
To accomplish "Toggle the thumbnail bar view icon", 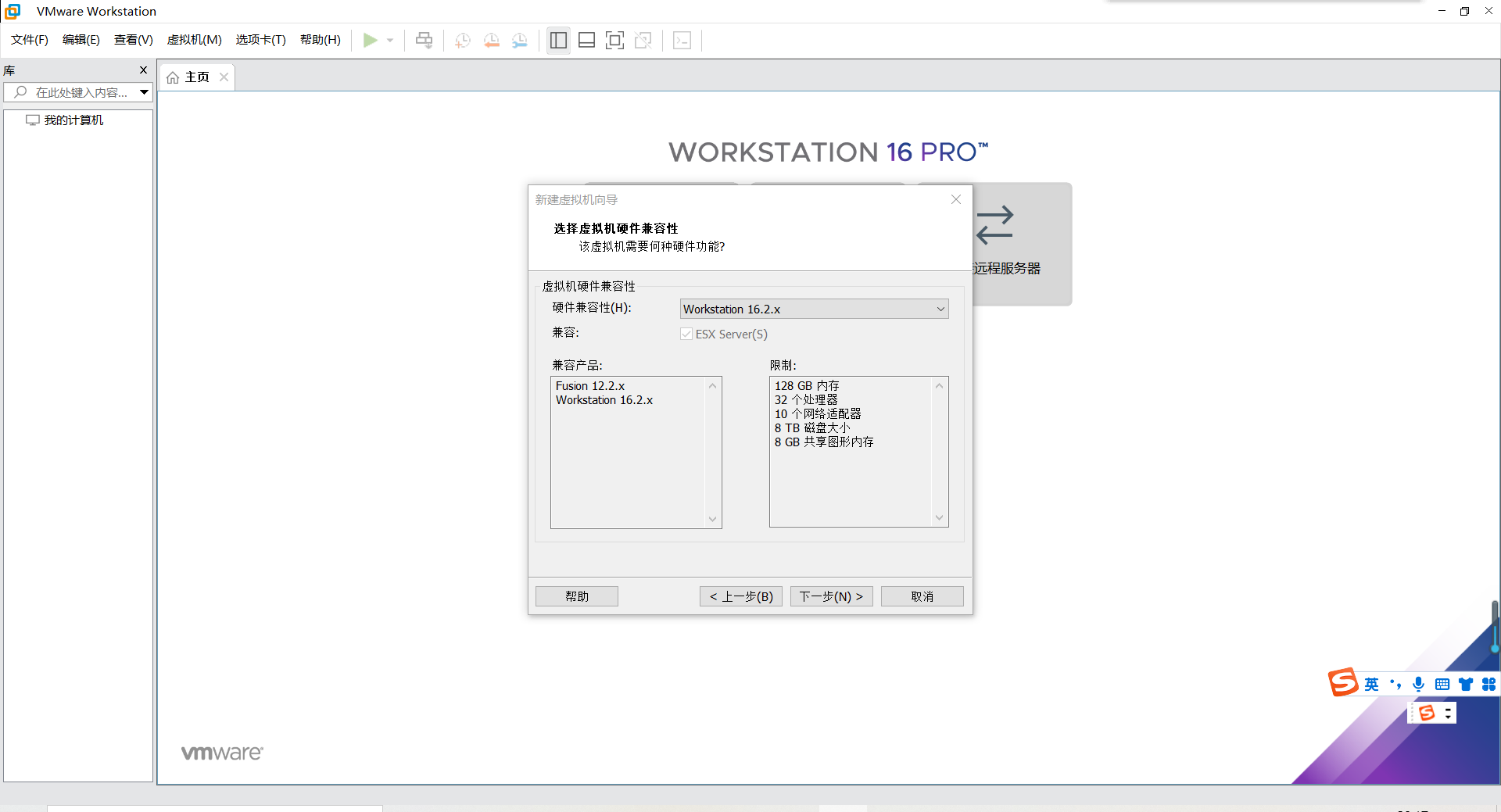I will 586,40.
